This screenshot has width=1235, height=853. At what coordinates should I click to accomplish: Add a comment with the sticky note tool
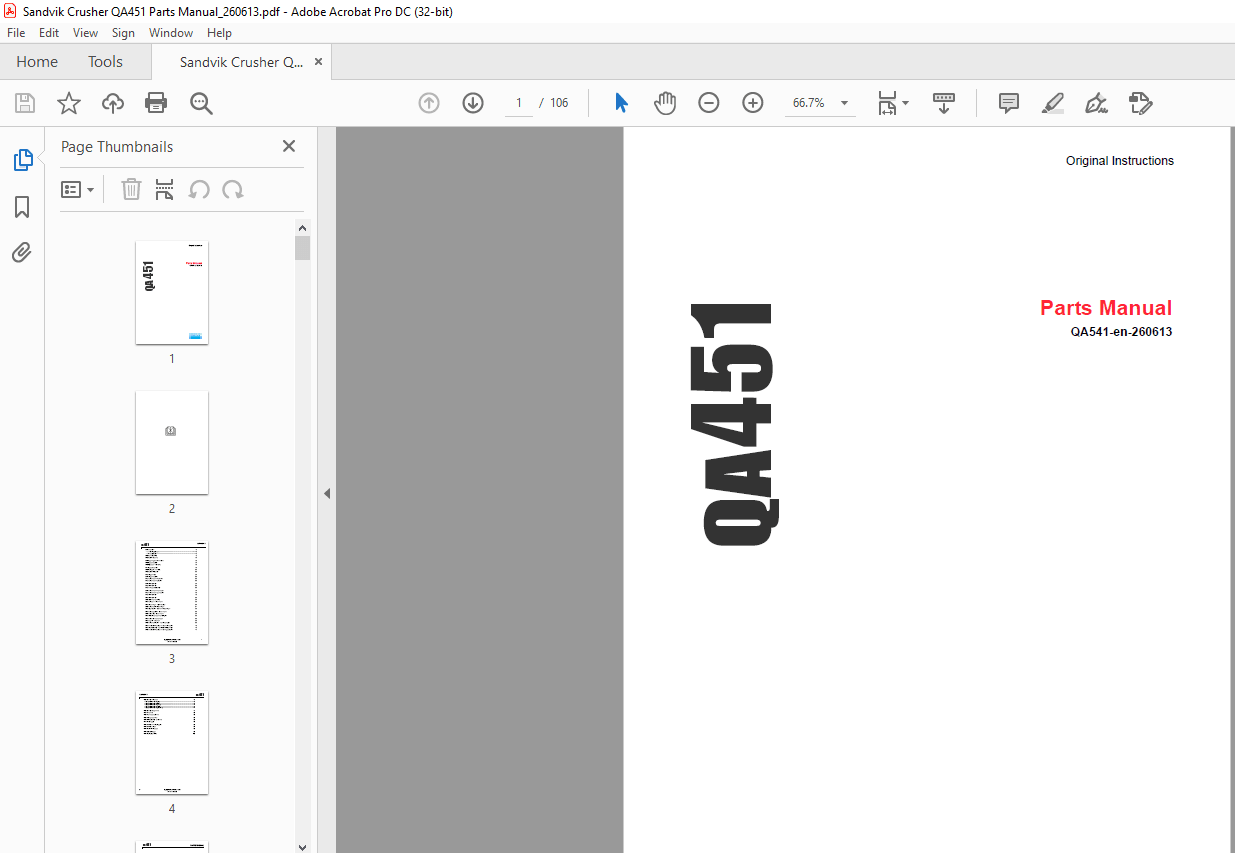[1009, 103]
